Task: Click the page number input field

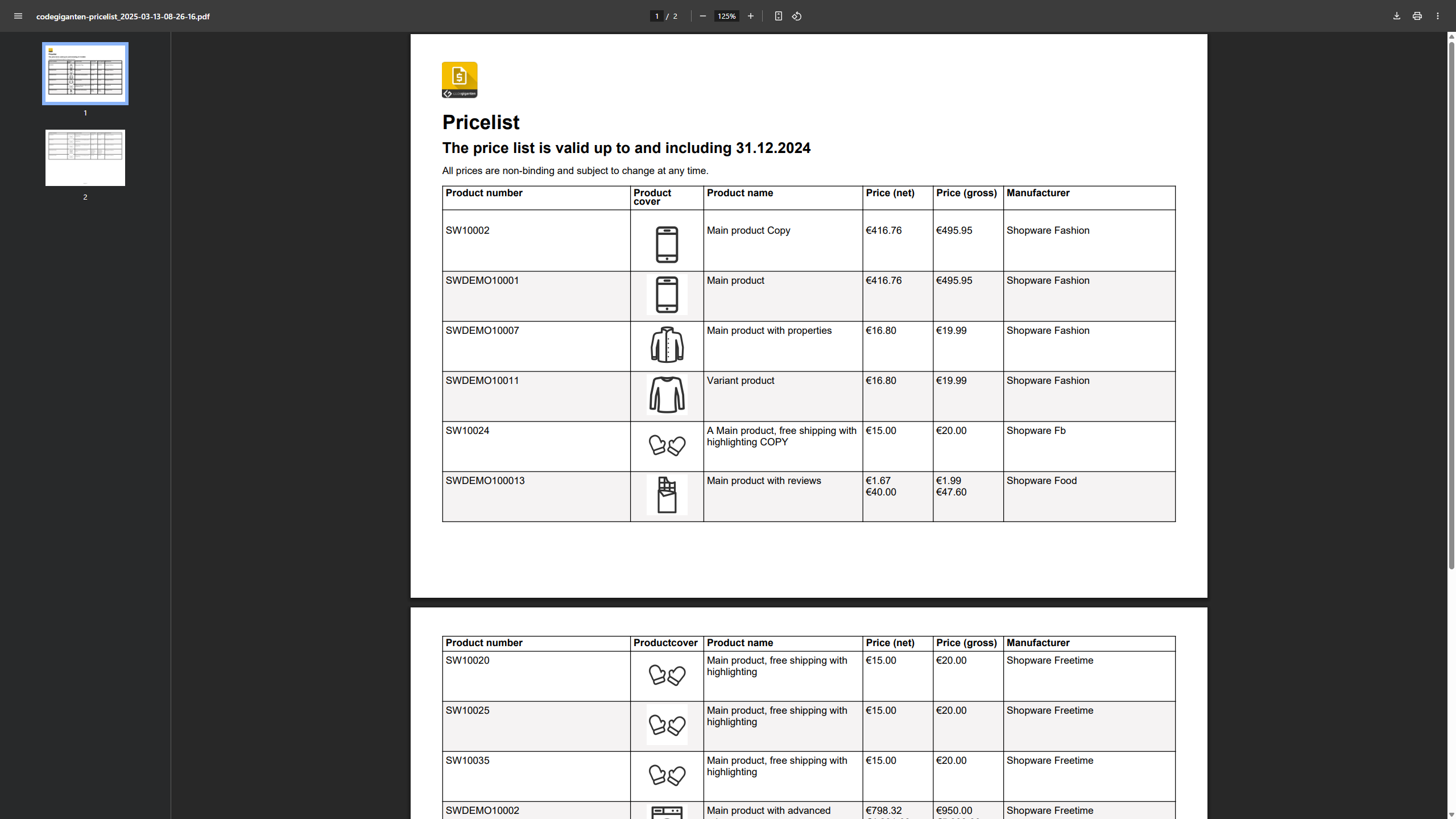Action: click(657, 16)
